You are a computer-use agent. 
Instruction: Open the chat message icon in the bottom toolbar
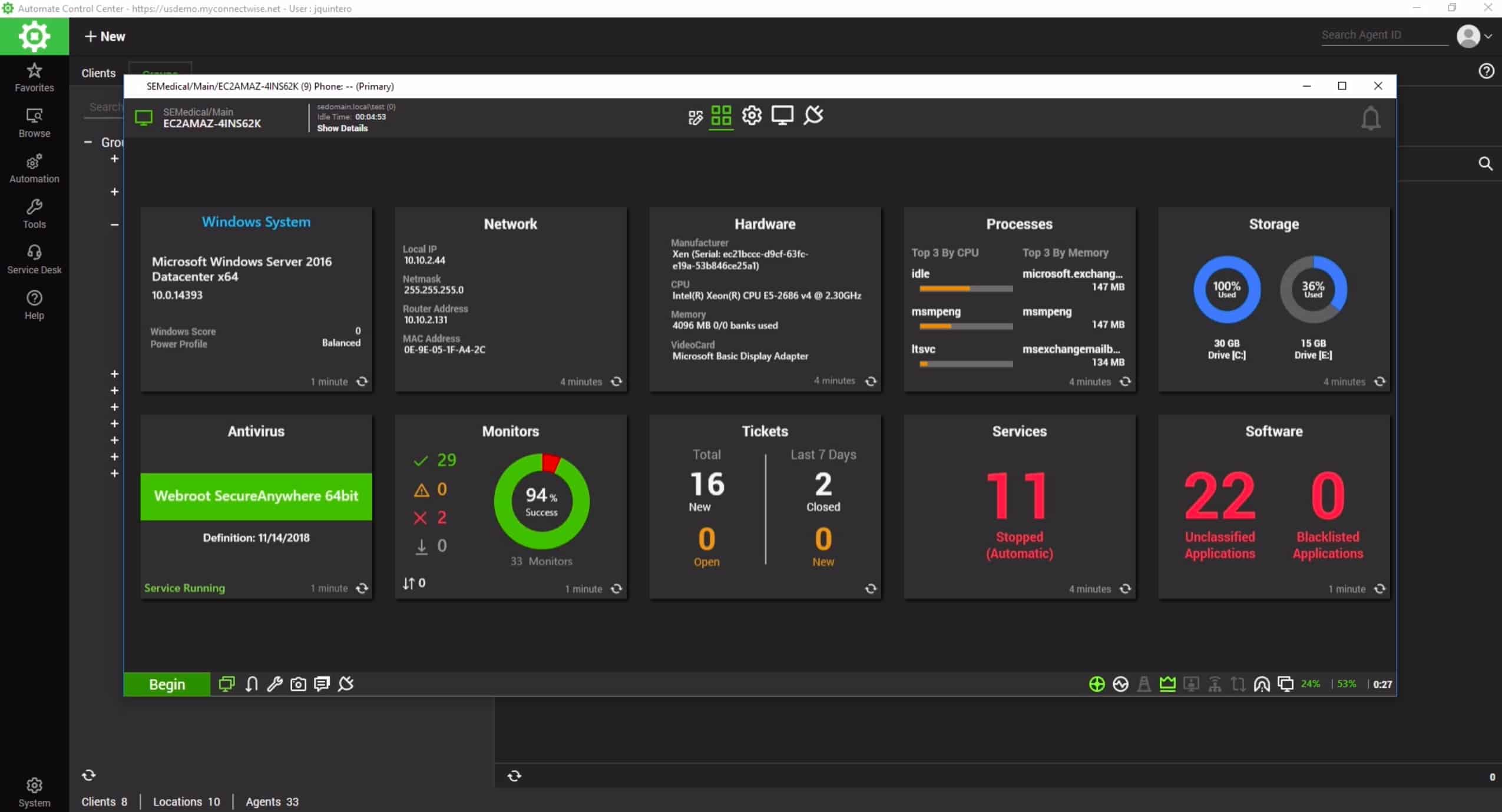321,684
